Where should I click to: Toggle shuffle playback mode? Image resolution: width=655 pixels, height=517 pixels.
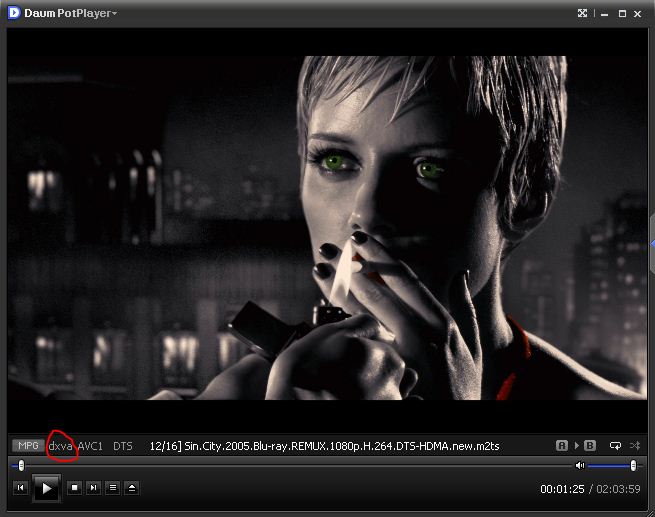tap(635, 445)
